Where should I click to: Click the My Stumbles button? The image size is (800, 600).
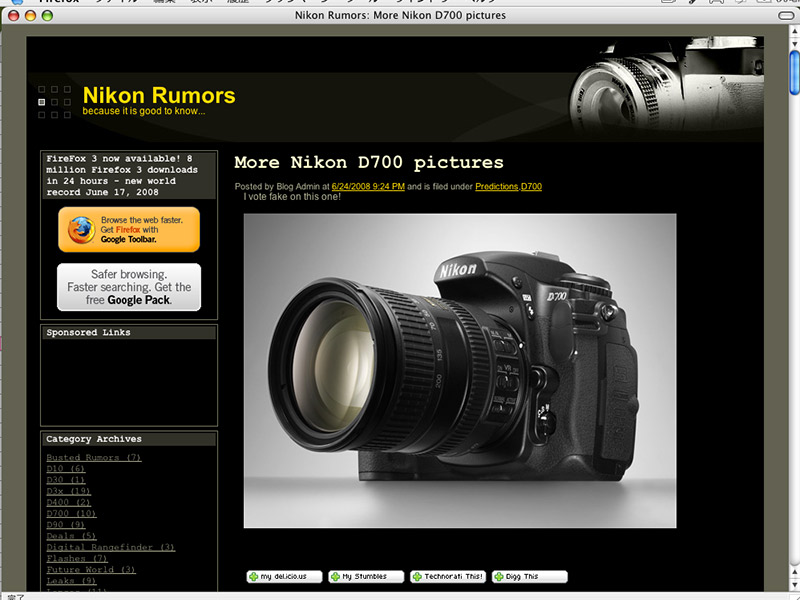366,577
